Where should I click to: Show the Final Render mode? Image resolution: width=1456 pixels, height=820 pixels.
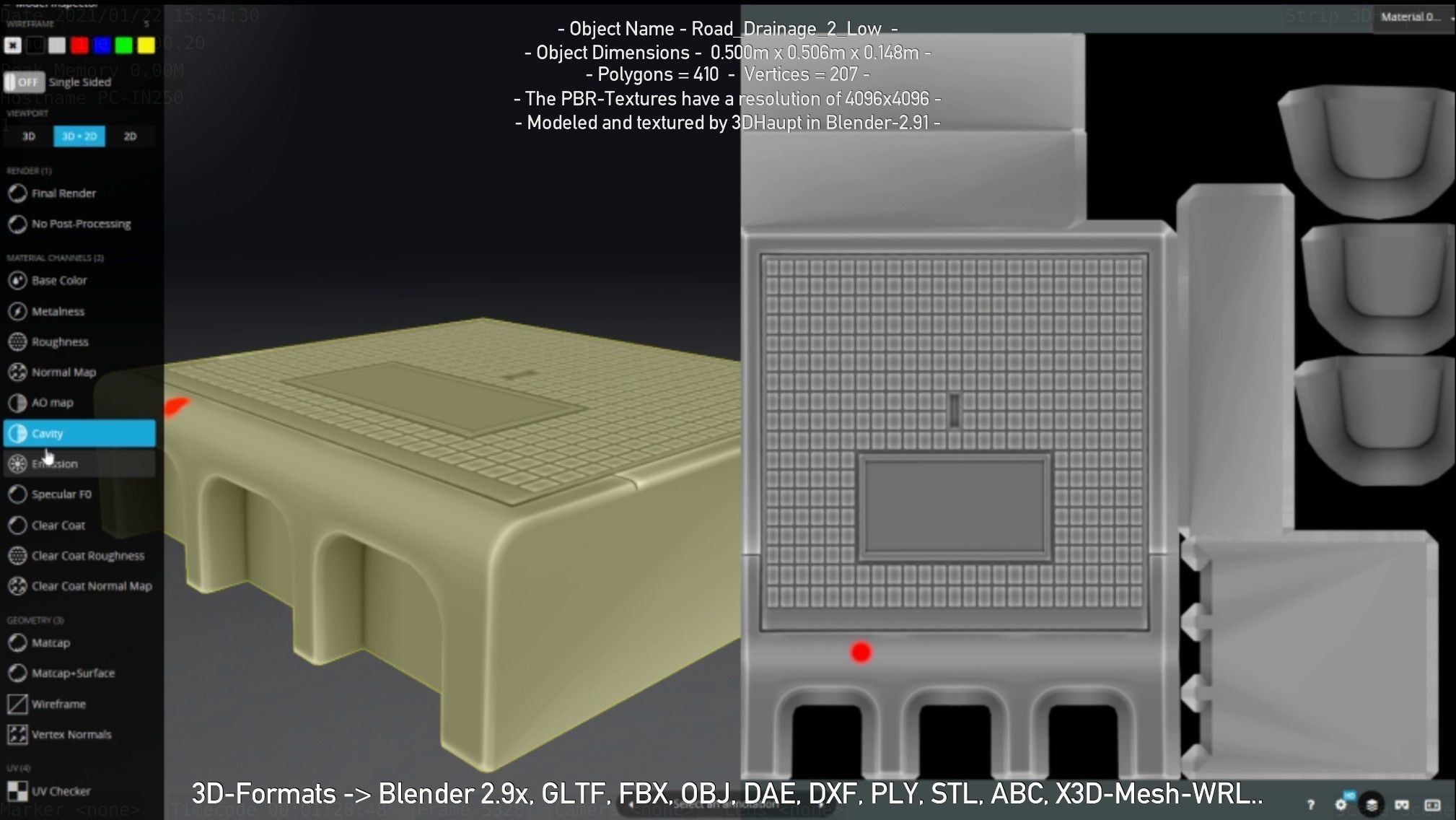click(x=63, y=193)
